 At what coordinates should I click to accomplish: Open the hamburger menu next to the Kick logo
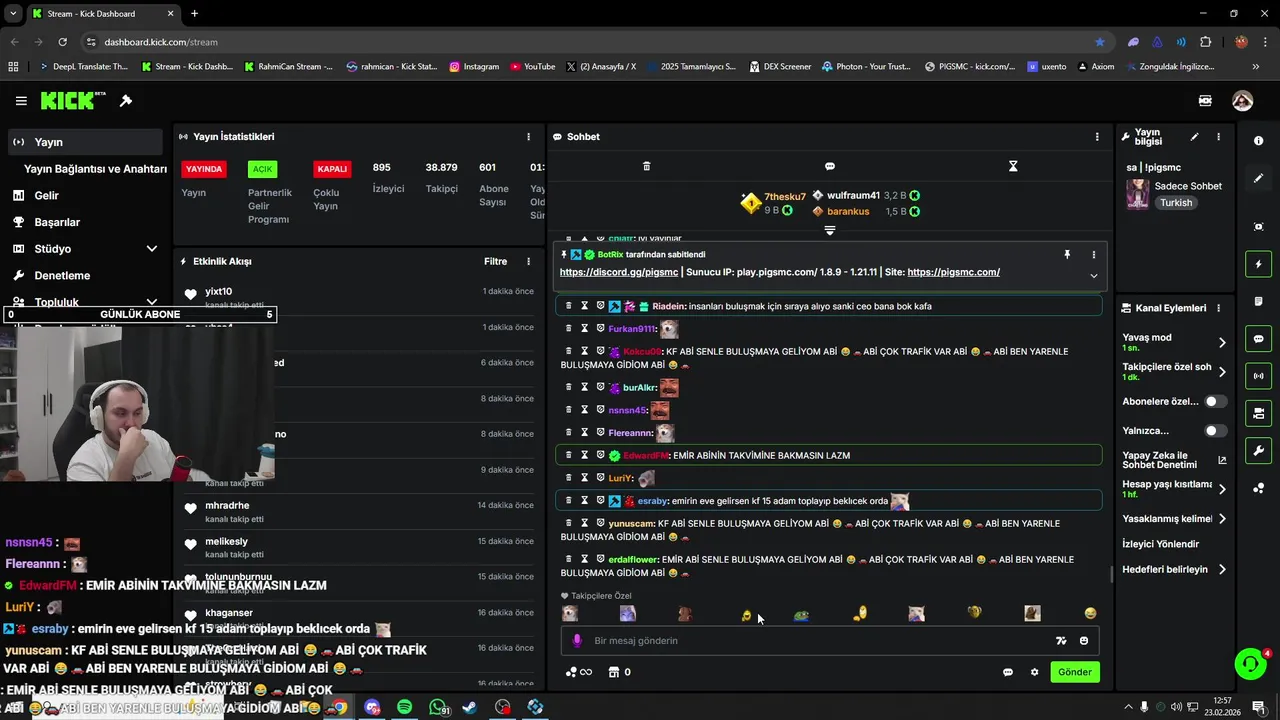coord(21,101)
